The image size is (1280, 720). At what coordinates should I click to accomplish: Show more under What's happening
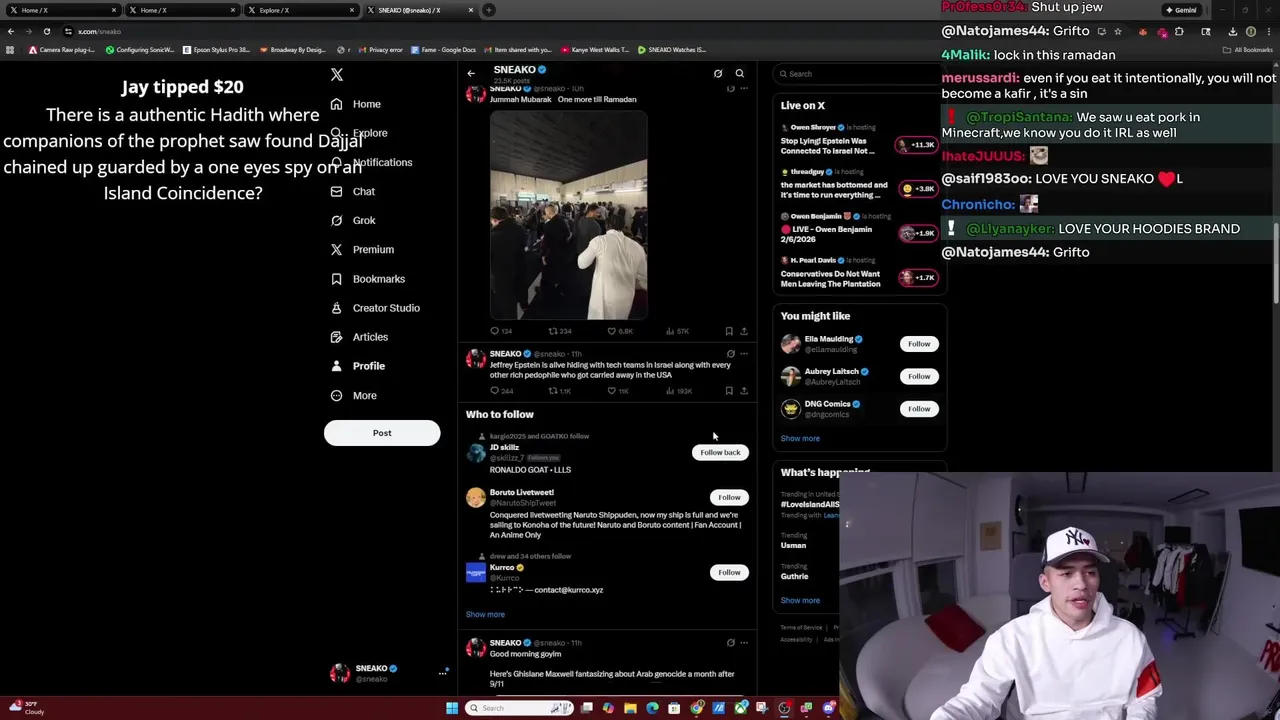click(x=800, y=600)
